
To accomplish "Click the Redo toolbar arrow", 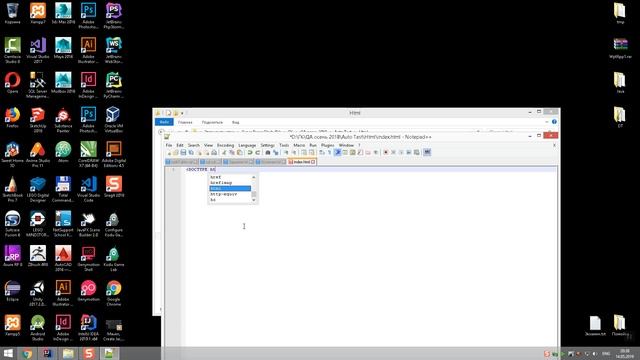I will coord(258,152).
